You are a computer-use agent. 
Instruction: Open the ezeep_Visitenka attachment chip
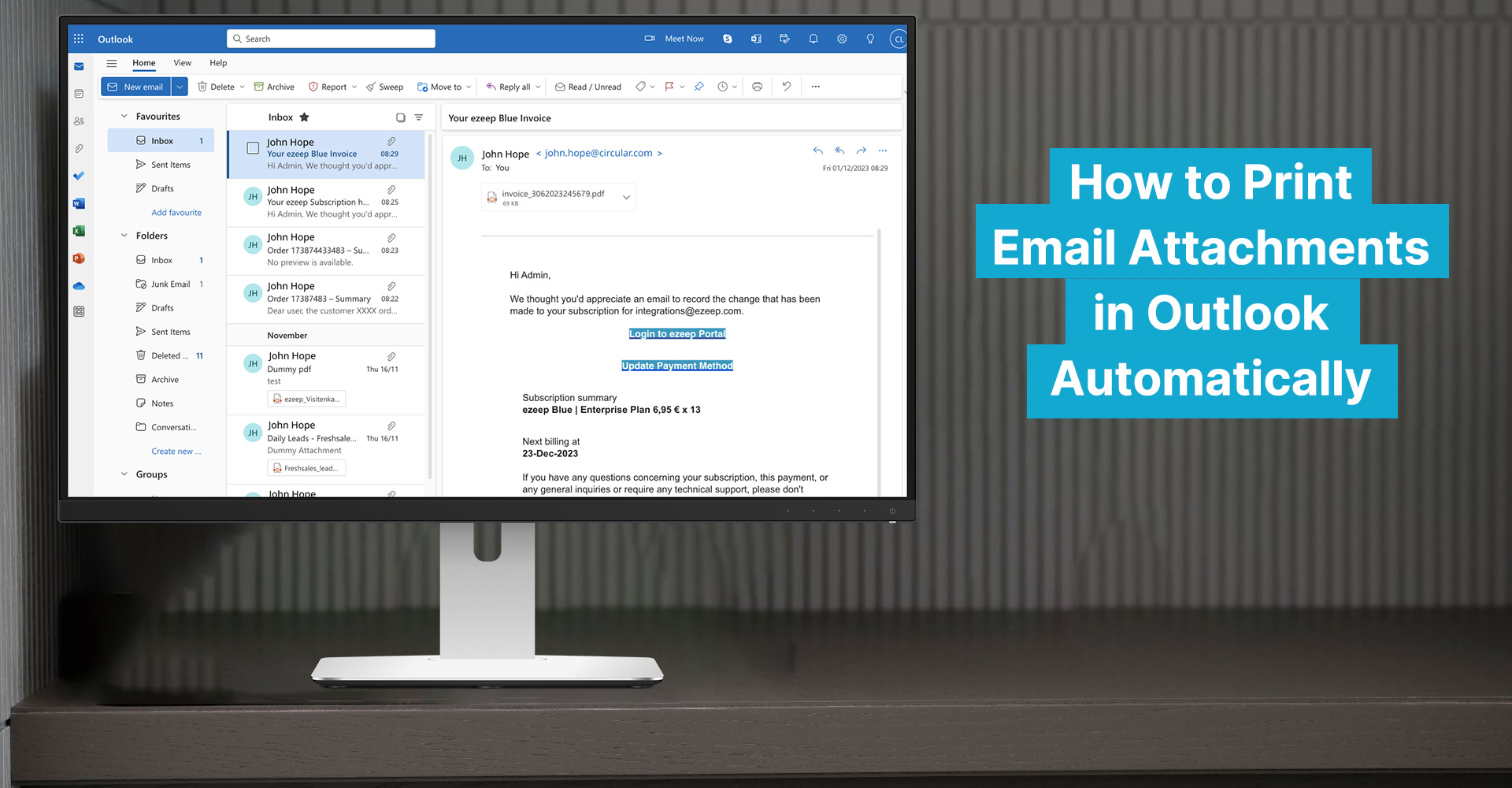click(x=306, y=399)
